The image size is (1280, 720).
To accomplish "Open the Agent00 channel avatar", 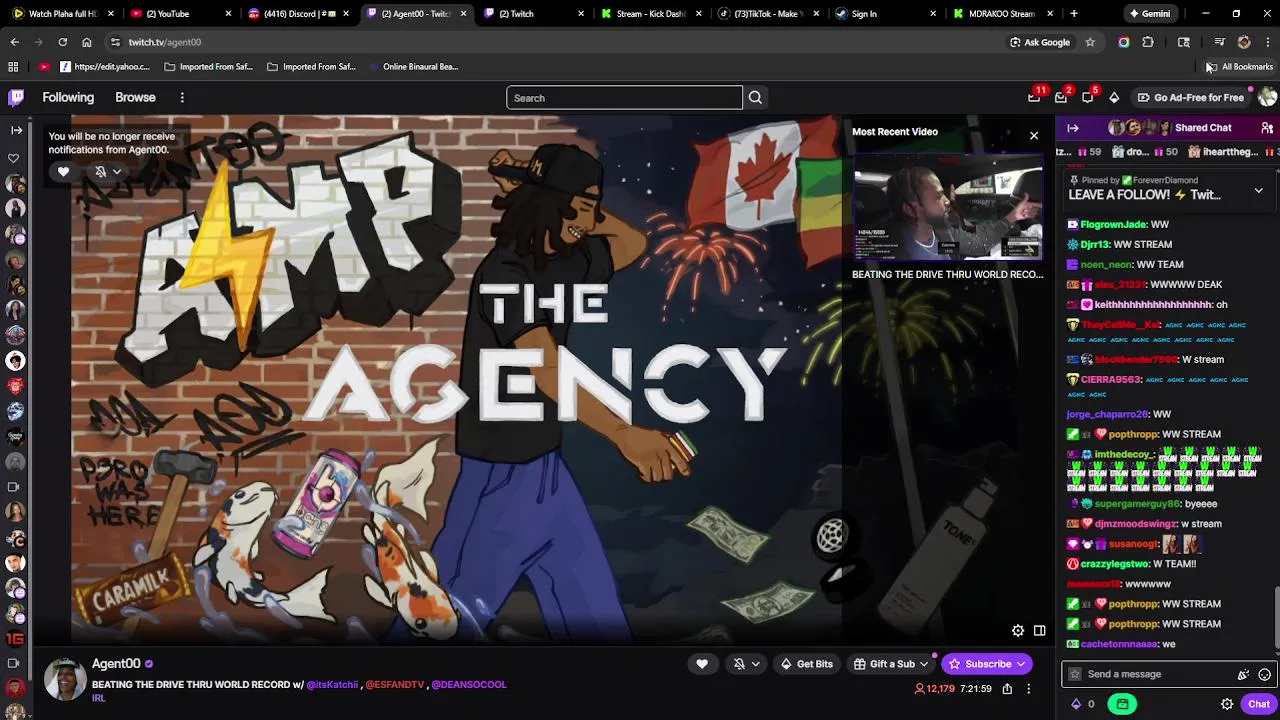I will 65,679.
